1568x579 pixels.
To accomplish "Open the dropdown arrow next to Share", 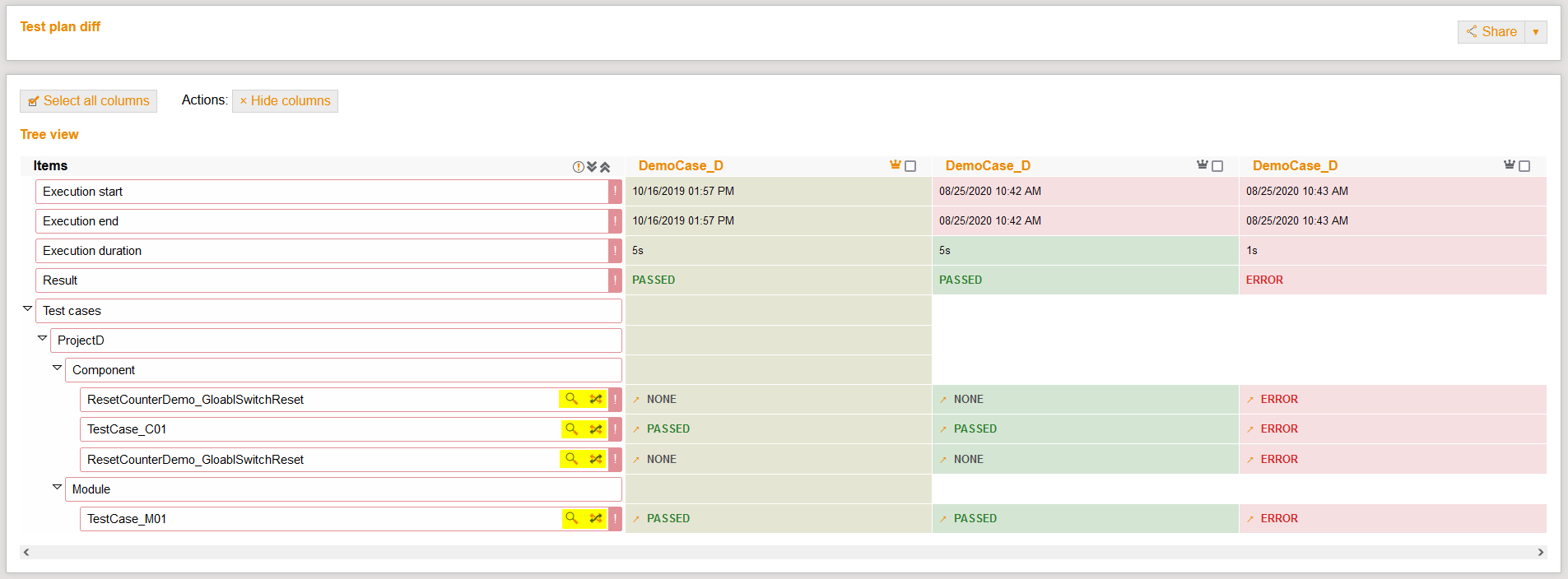I will point(1536,31).
